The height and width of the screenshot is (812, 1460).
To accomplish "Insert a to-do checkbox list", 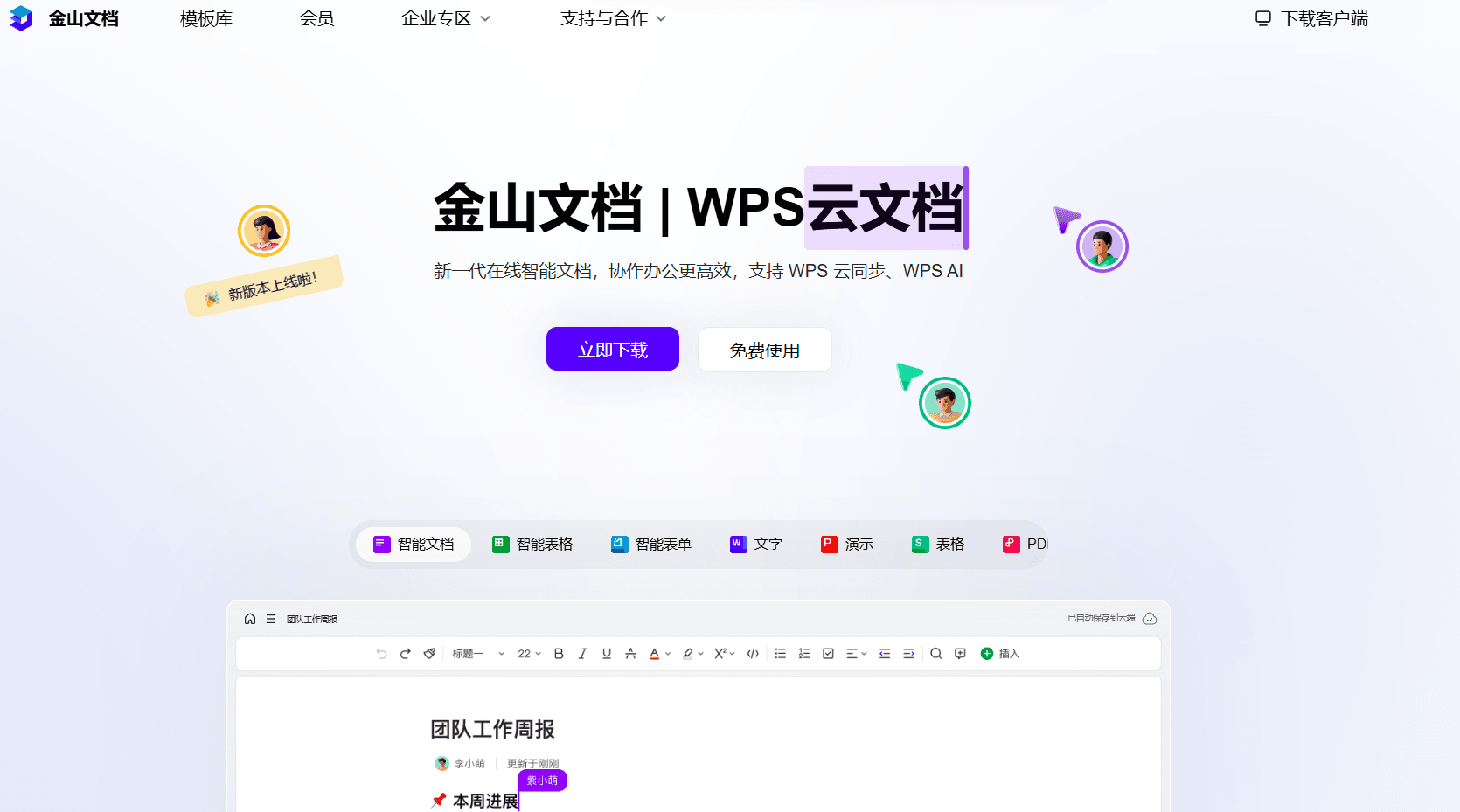I will (x=828, y=654).
